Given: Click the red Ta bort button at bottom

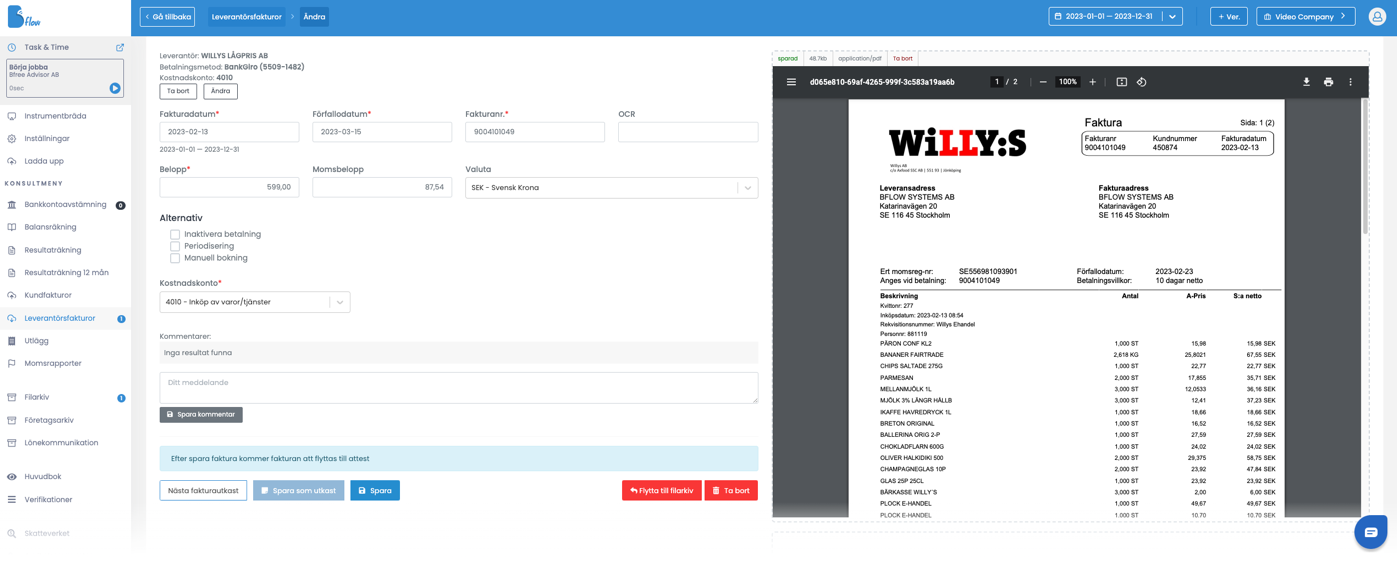Looking at the screenshot, I should (731, 491).
